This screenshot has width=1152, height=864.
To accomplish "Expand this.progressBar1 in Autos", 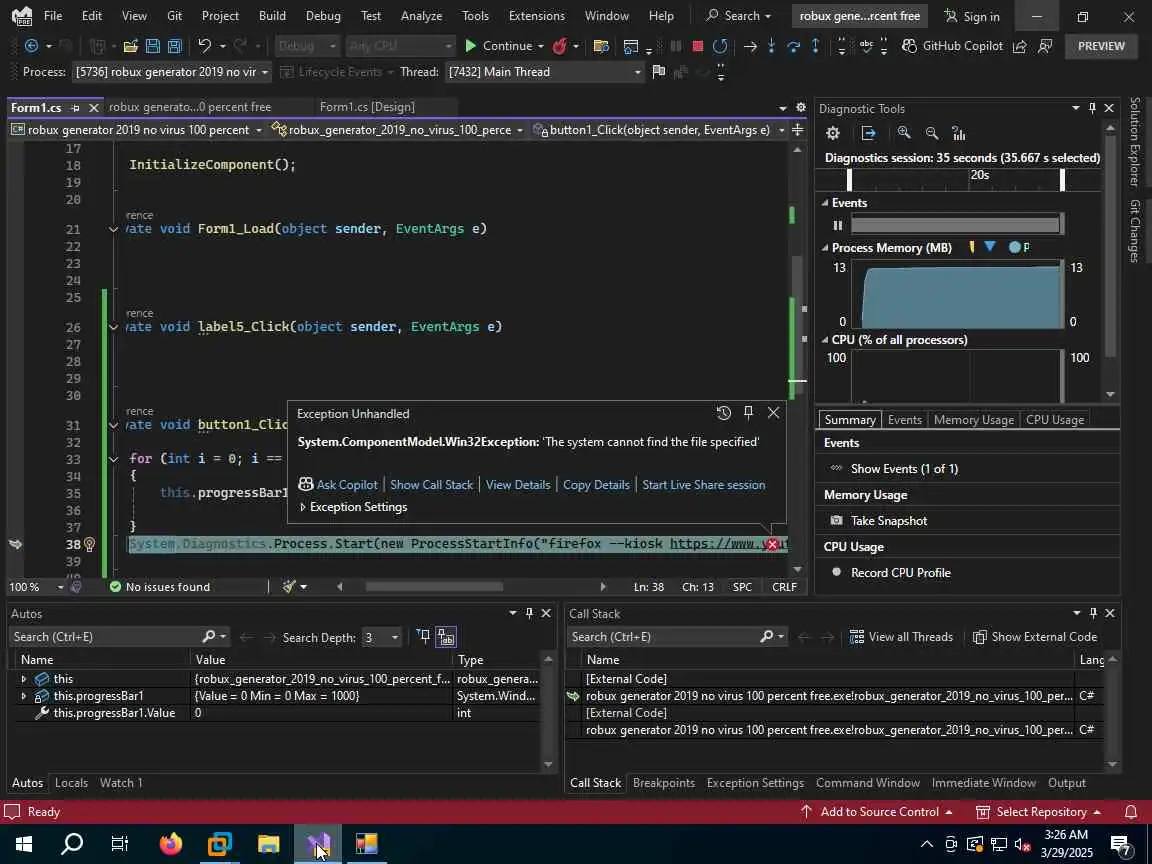I will [24, 696].
